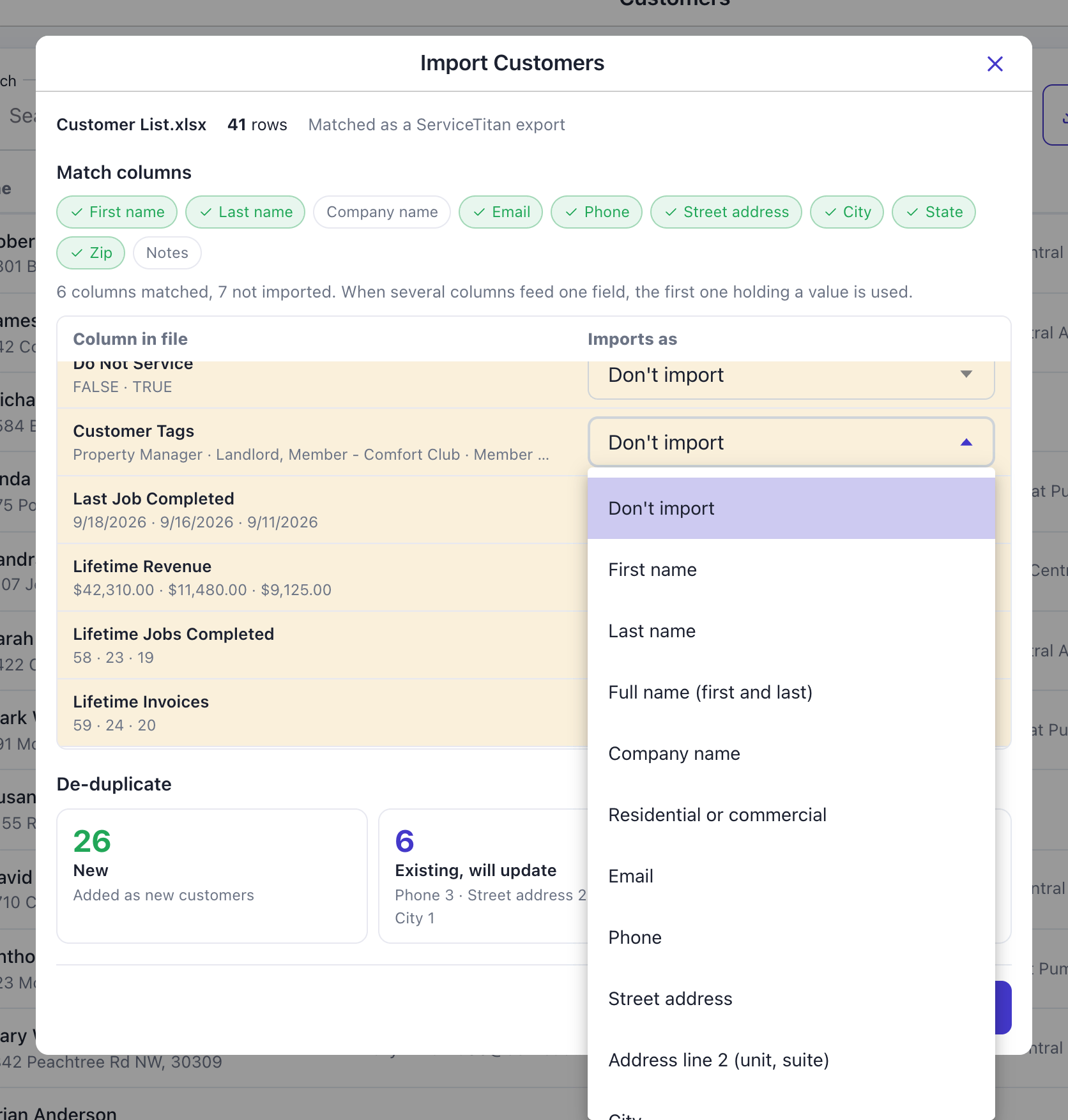This screenshot has height=1120, width=1068.
Task: Click the 26 New customers card
Action: [212, 876]
